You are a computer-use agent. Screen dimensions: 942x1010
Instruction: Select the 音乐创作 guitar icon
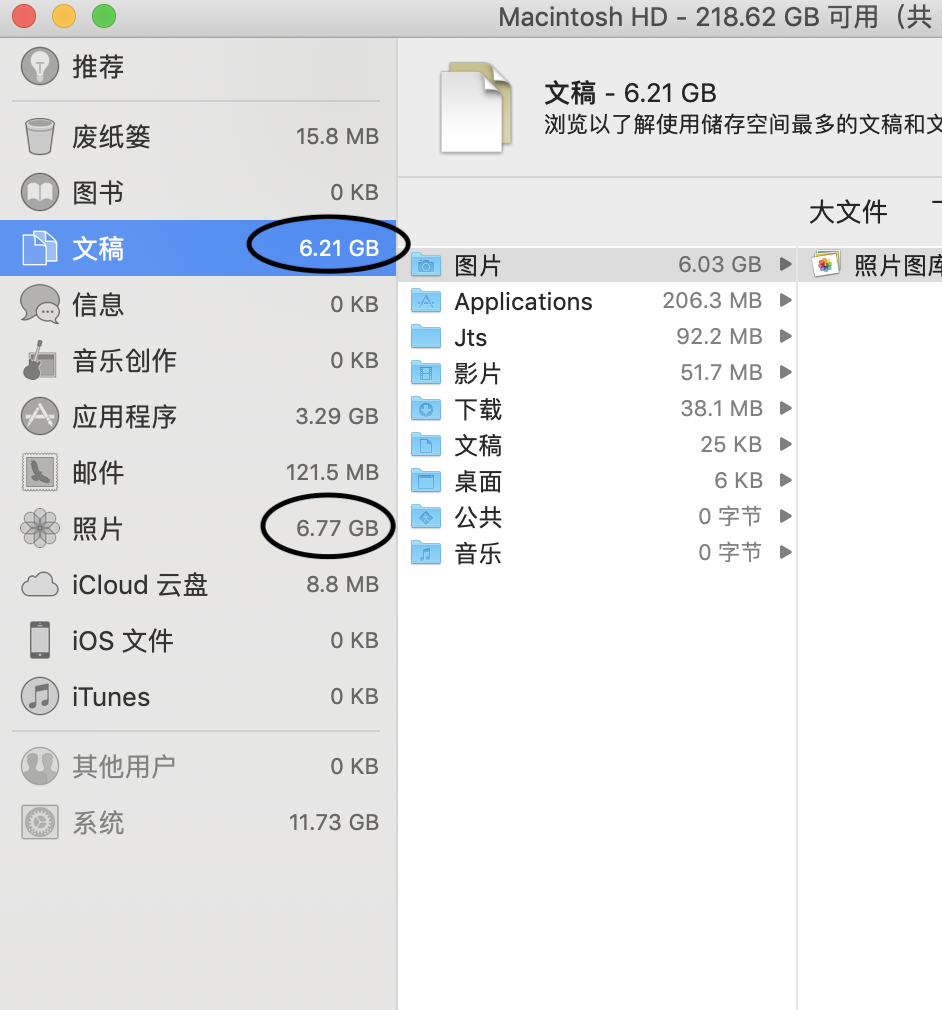tap(38, 360)
